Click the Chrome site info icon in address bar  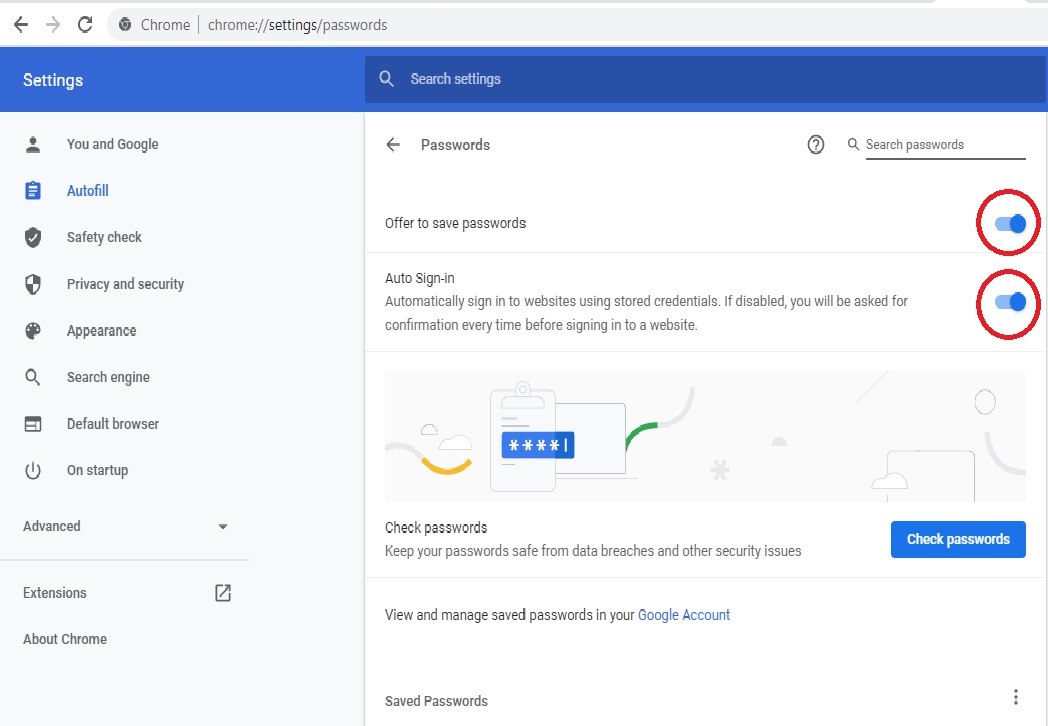pos(125,25)
